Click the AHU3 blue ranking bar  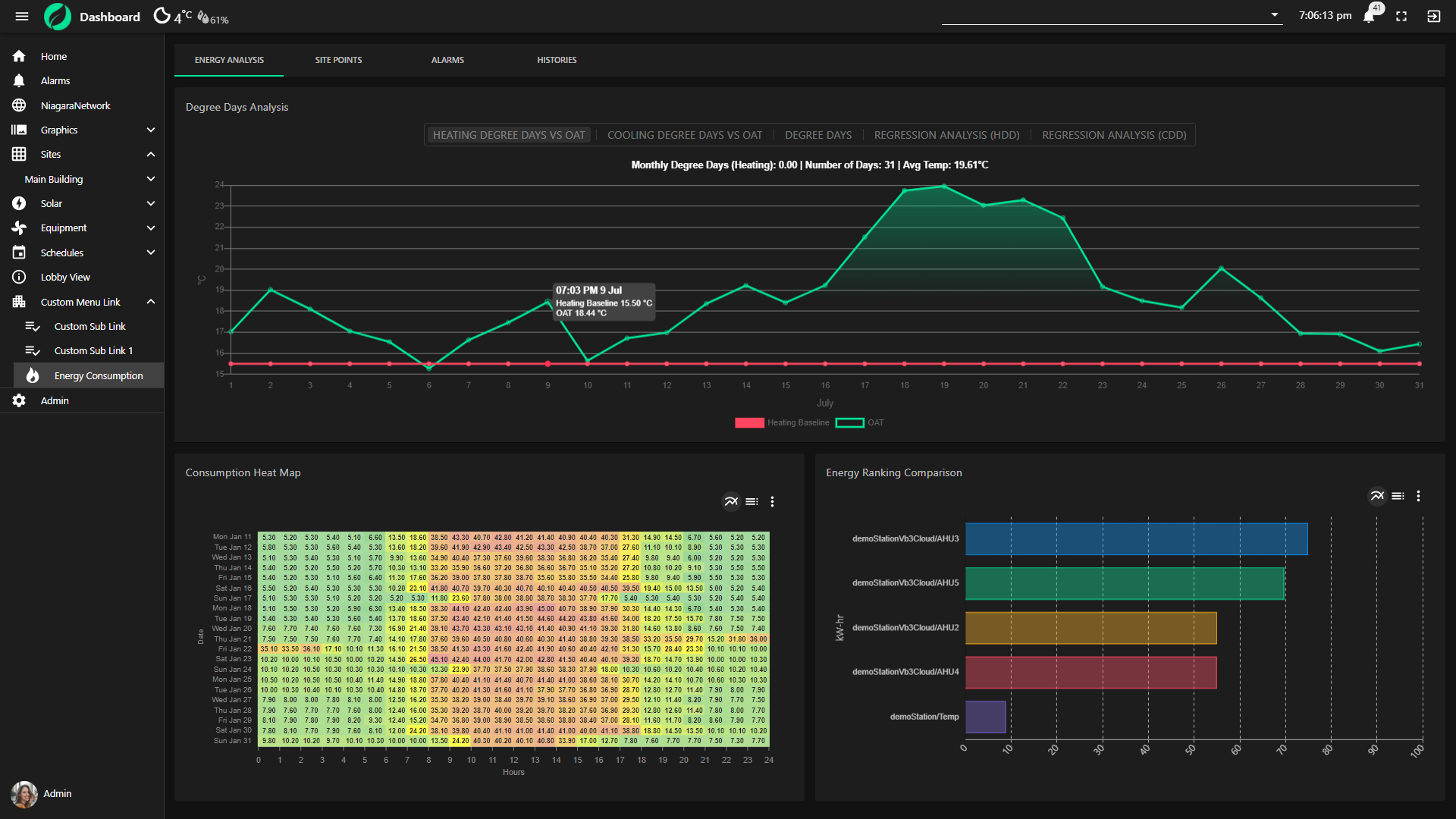[1135, 538]
